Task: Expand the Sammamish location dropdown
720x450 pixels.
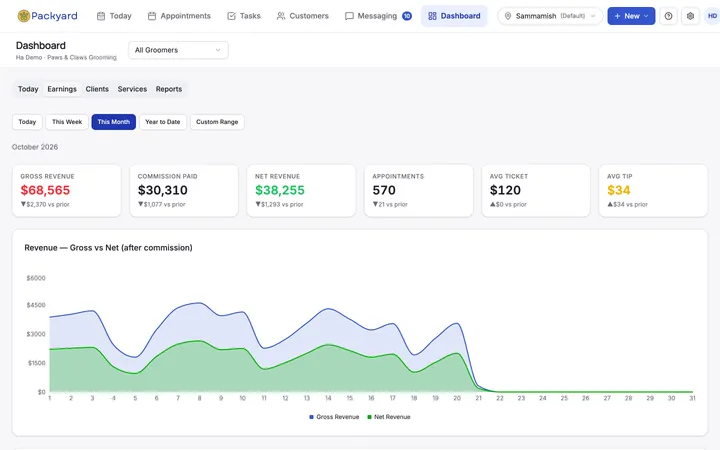Action: [x=550, y=16]
